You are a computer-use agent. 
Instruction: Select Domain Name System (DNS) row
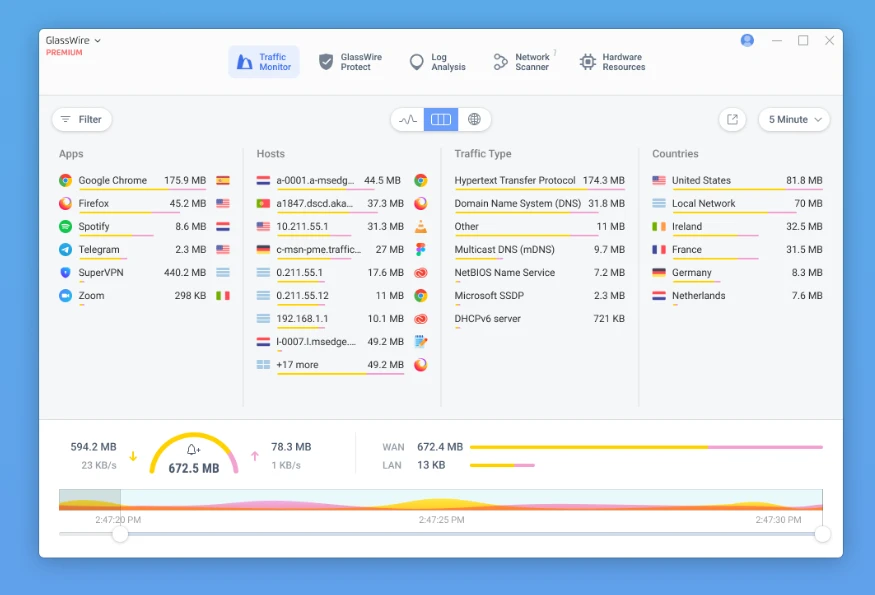[539, 203]
